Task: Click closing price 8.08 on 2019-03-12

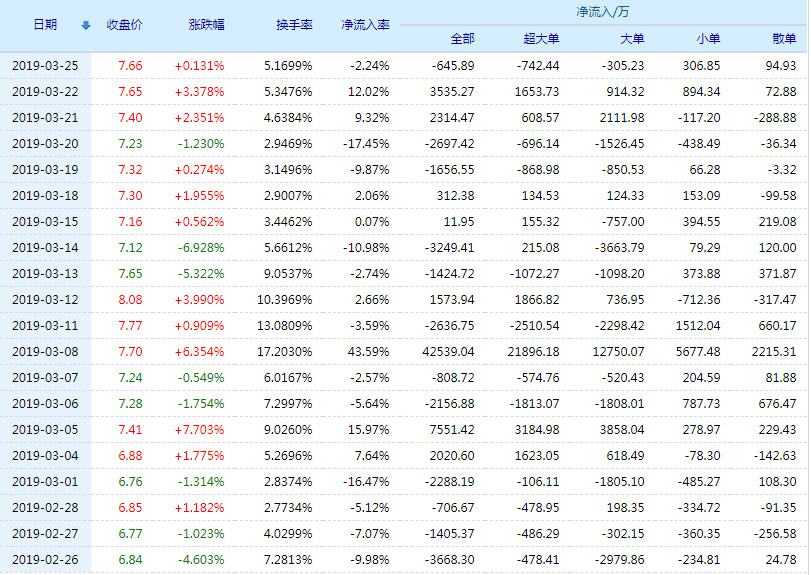Action: (x=130, y=299)
